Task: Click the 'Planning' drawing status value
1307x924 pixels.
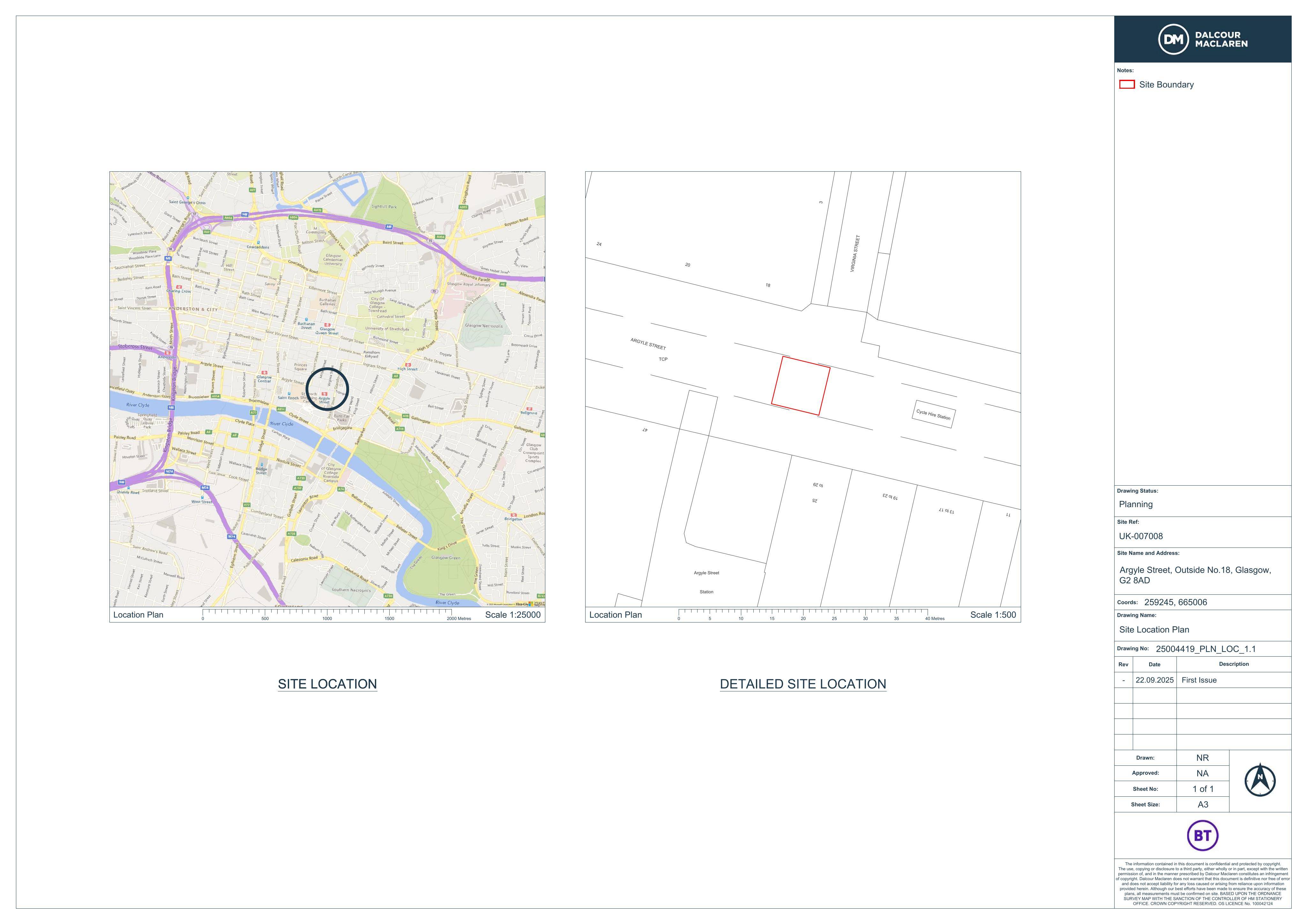Action: coord(1136,504)
